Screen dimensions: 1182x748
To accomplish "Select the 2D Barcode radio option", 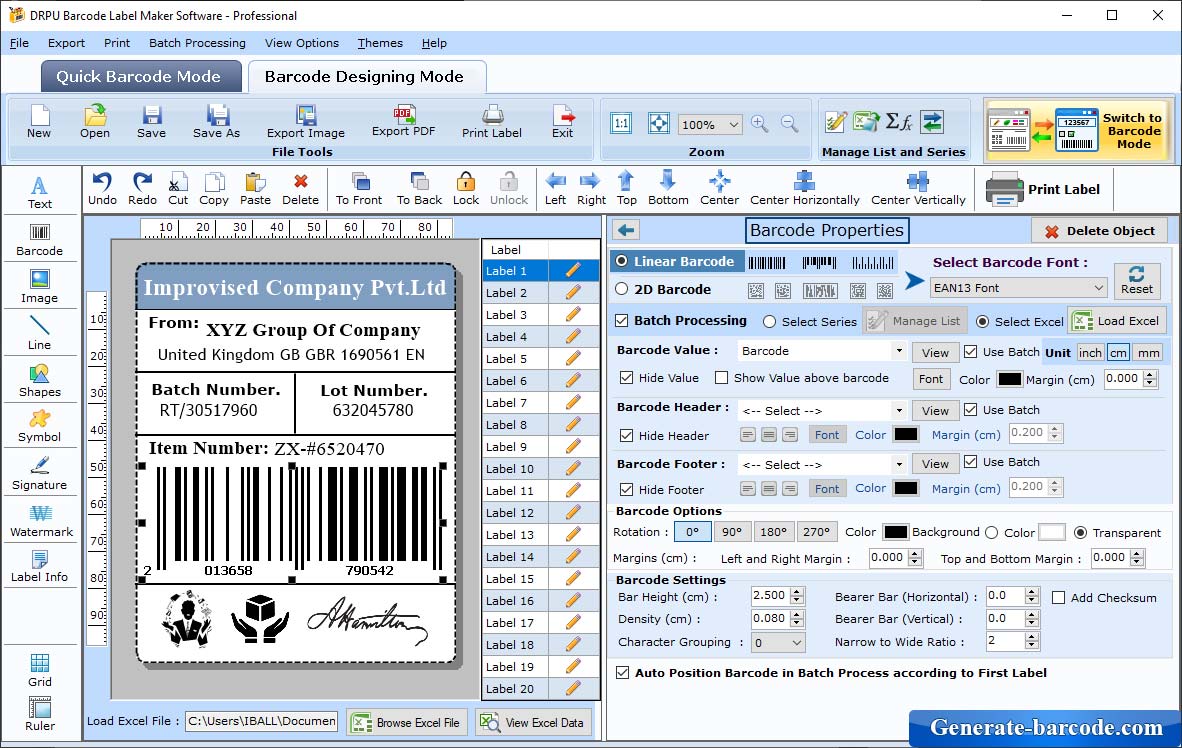I will click(621, 289).
